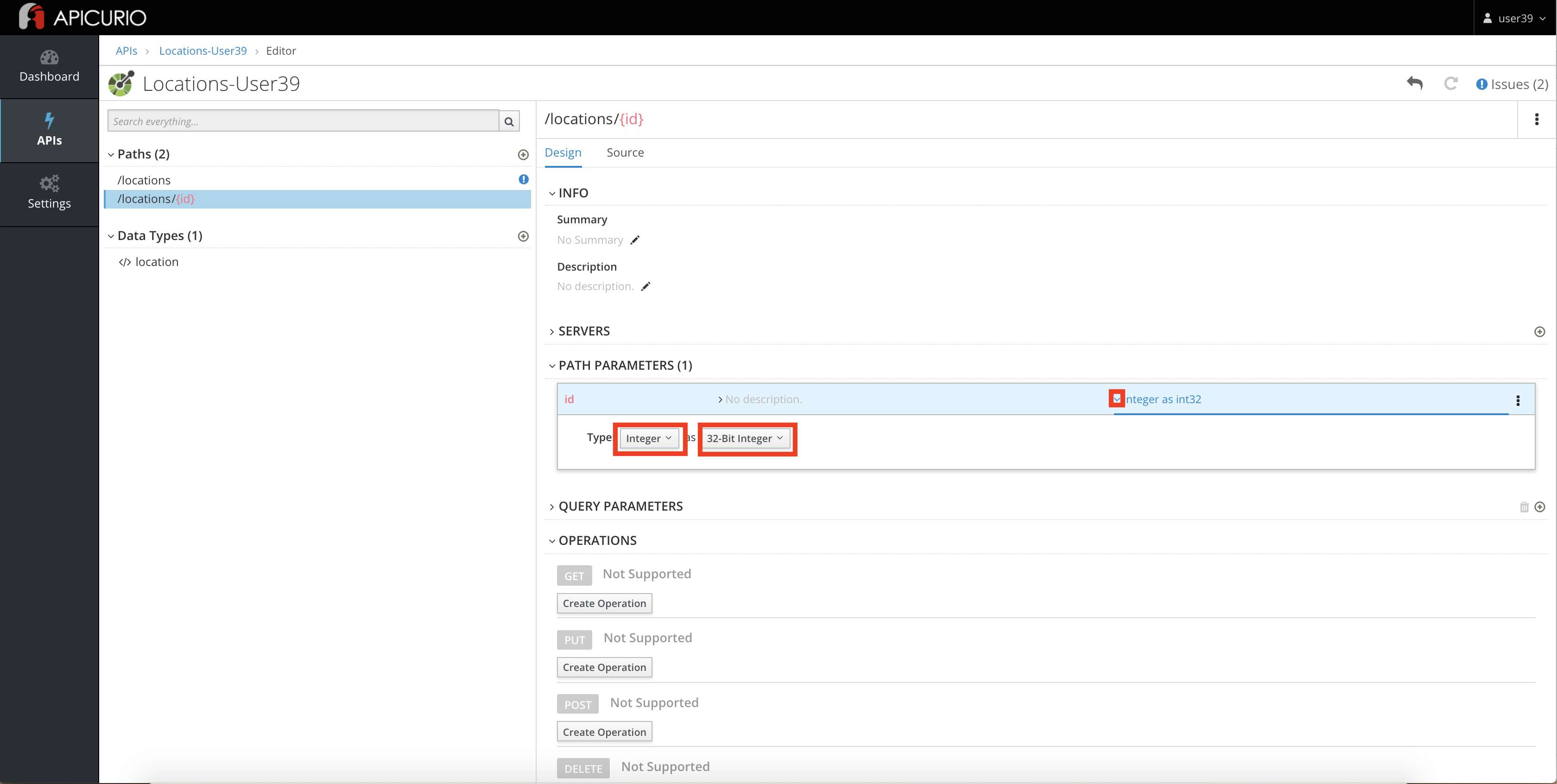
Task: Open the user39 account menu
Action: 1514,18
